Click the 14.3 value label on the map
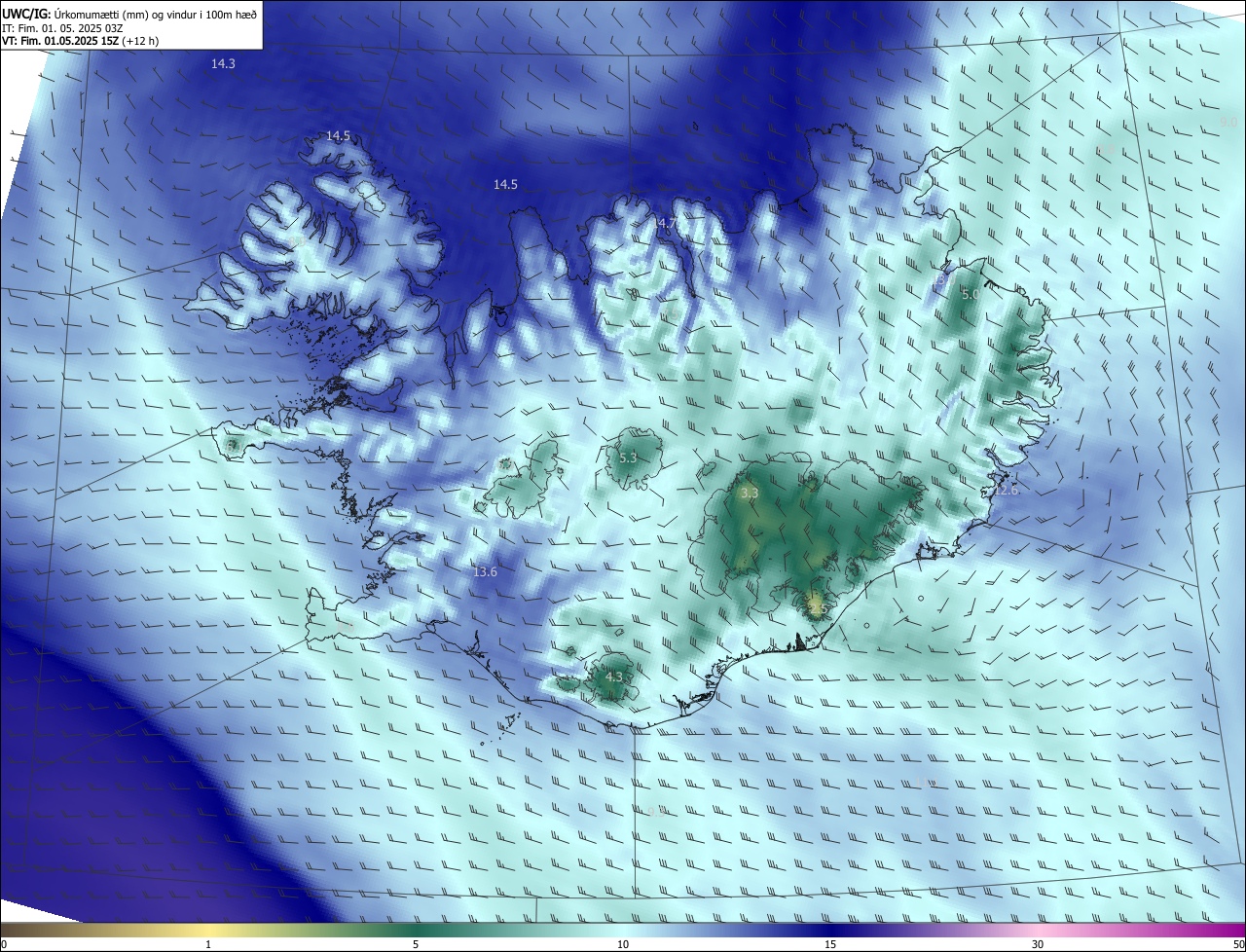This screenshot has height=952, width=1246. [x=223, y=63]
